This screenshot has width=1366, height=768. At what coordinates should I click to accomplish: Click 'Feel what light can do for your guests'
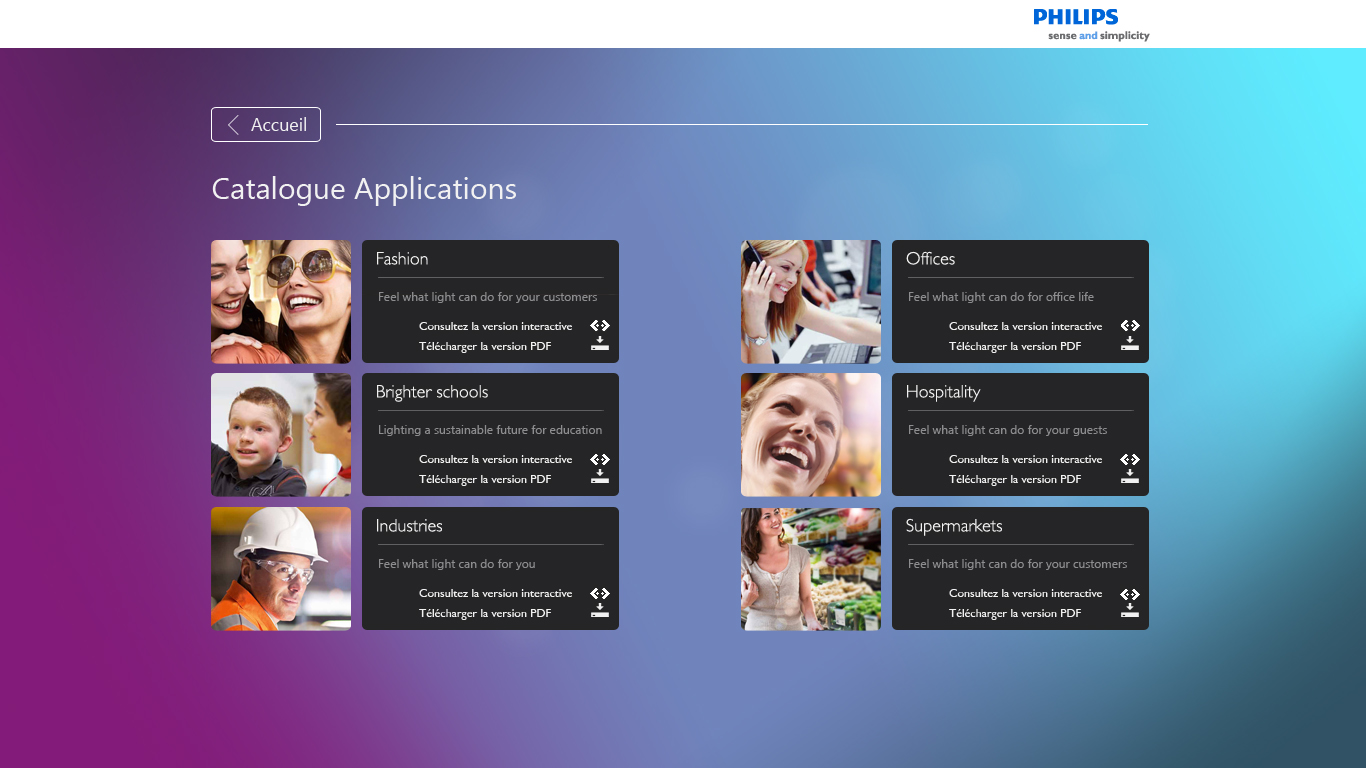click(x=1008, y=430)
